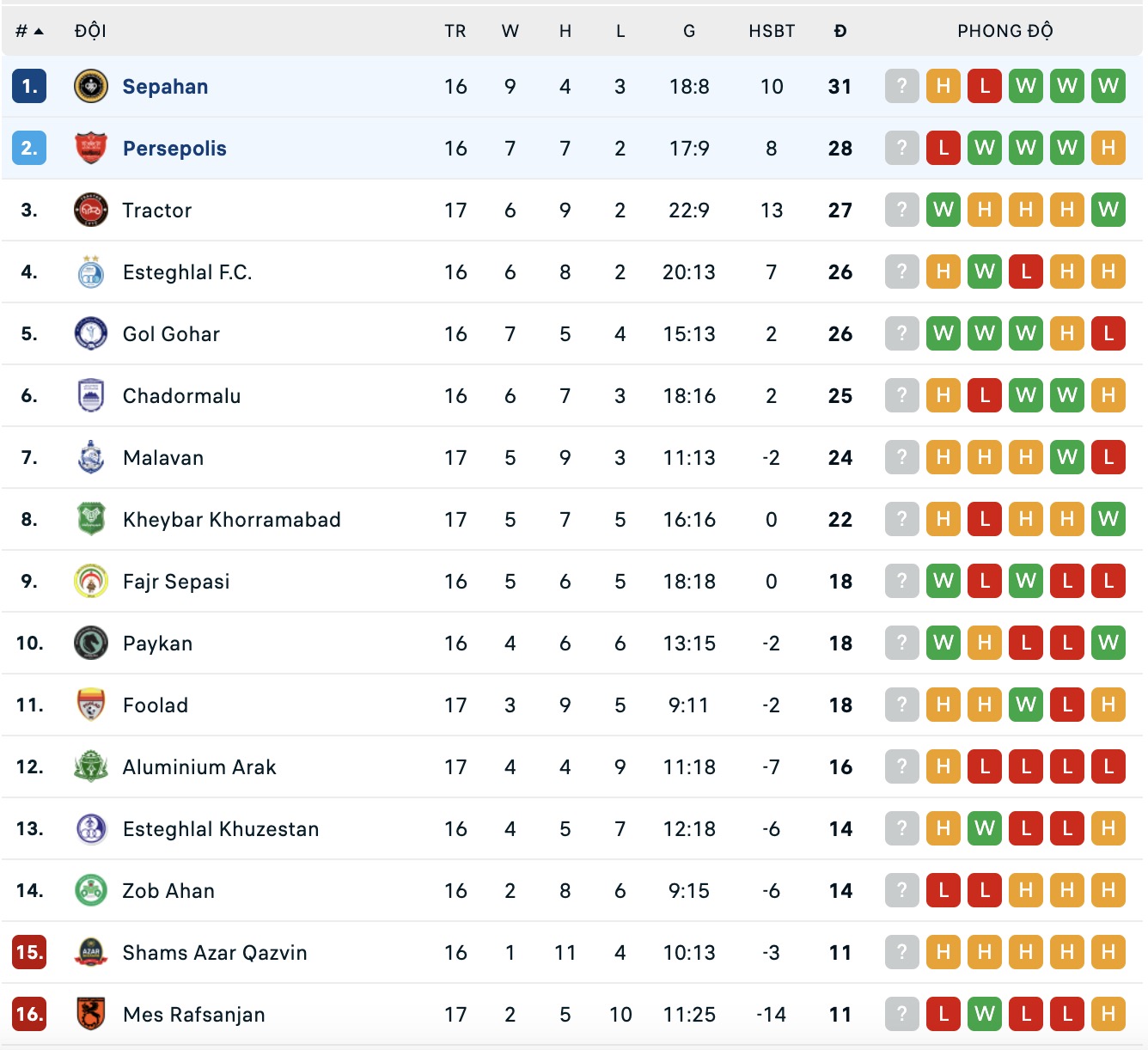Screen dimensions: 1148x1050
Task: Sort by the Đ points column
Action: pyautogui.click(x=840, y=30)
